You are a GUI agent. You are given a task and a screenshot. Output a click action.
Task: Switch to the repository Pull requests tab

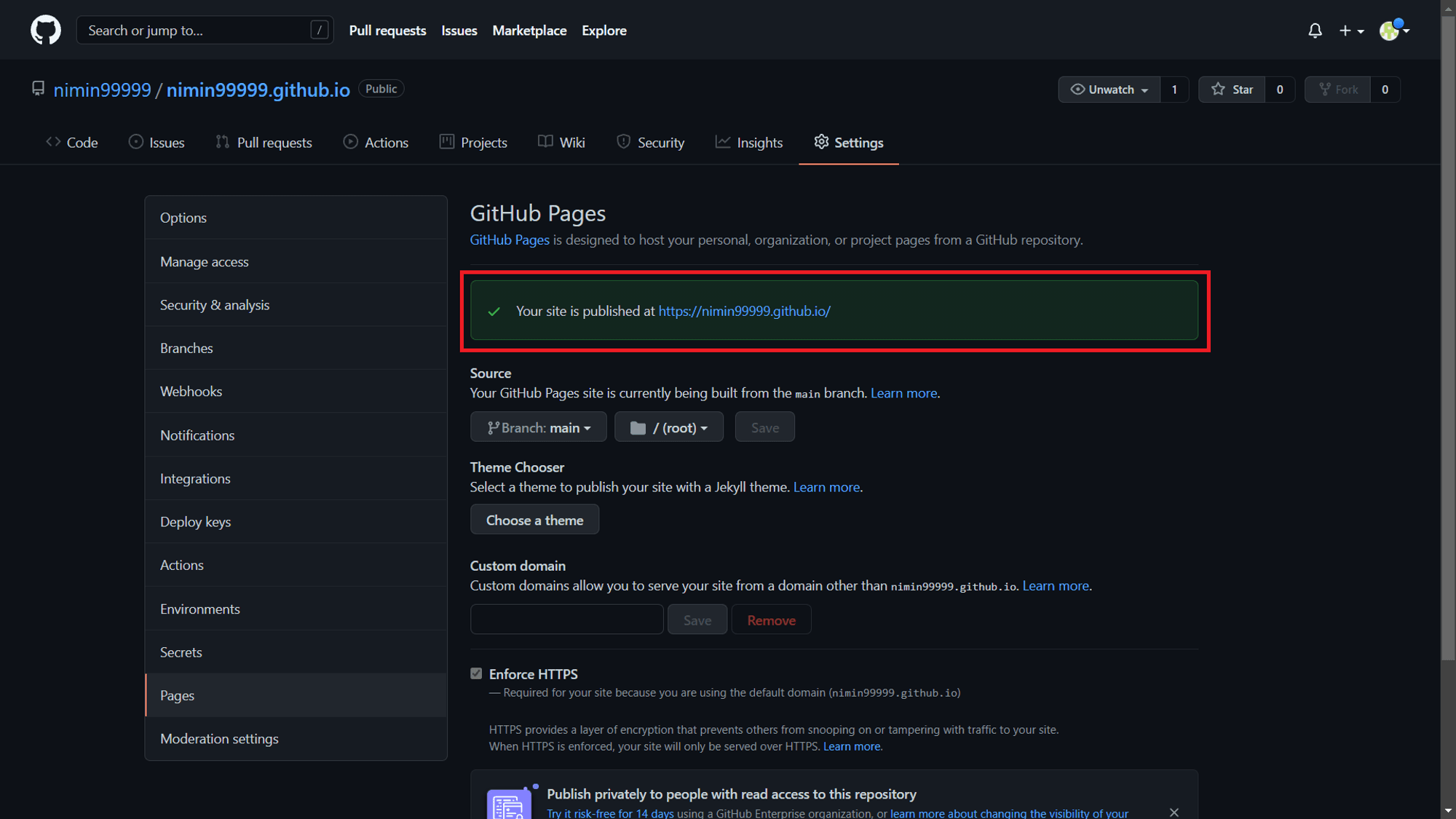pos(264,143)
